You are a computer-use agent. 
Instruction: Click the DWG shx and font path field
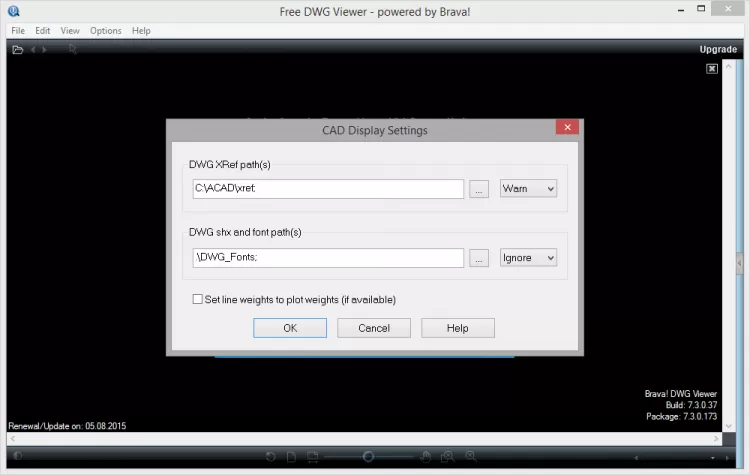[328, 258]
